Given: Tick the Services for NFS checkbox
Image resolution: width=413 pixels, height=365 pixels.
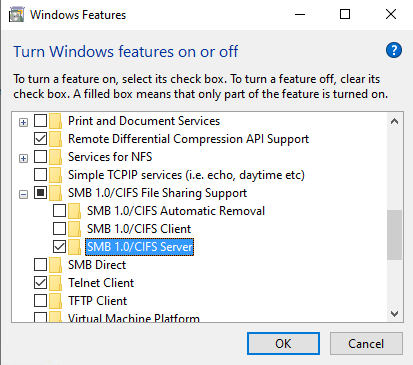Looking at the screenshot, I should pyautogui.click(x=40, y=157).
